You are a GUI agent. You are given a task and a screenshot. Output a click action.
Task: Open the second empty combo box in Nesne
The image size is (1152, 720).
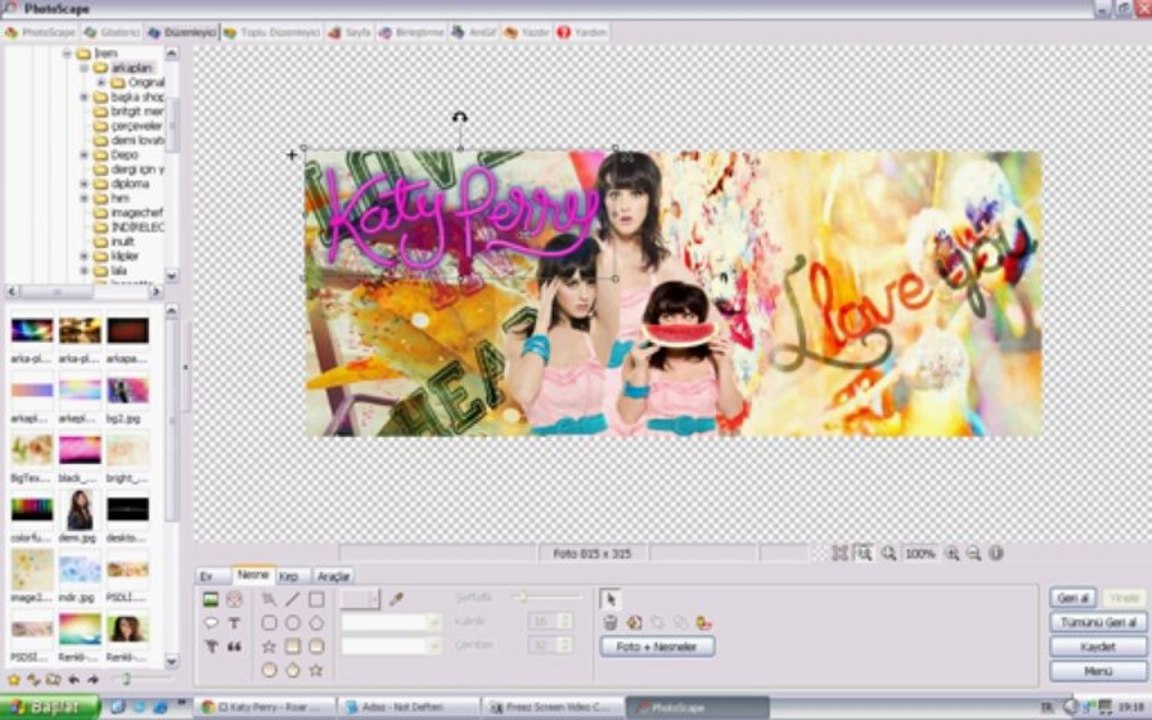coord(392,647)
